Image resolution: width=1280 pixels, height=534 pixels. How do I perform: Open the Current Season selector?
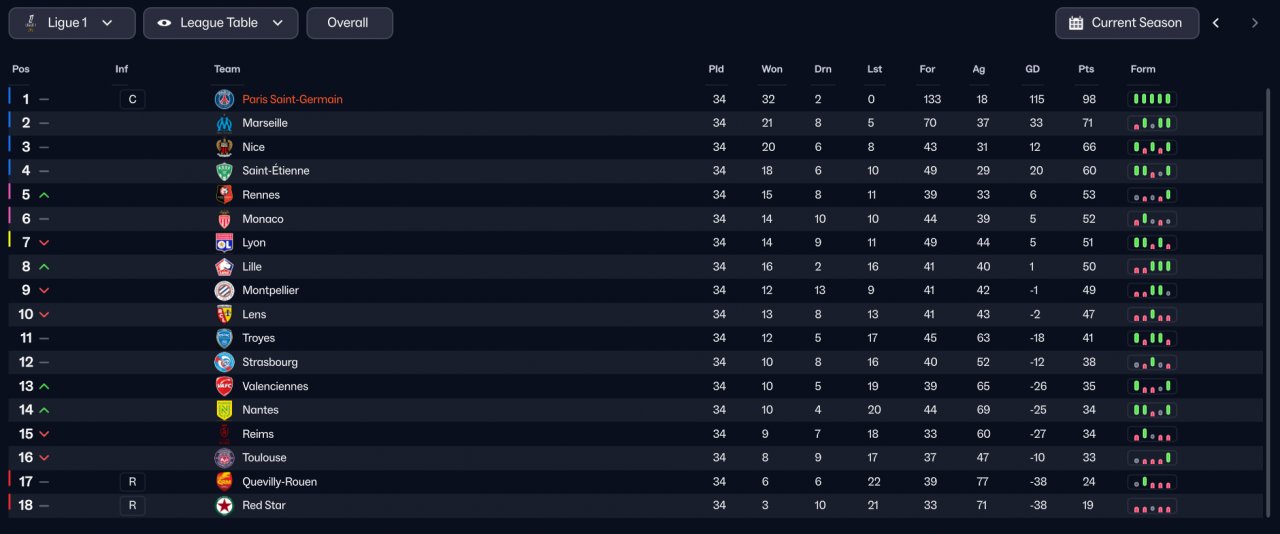1127,23
